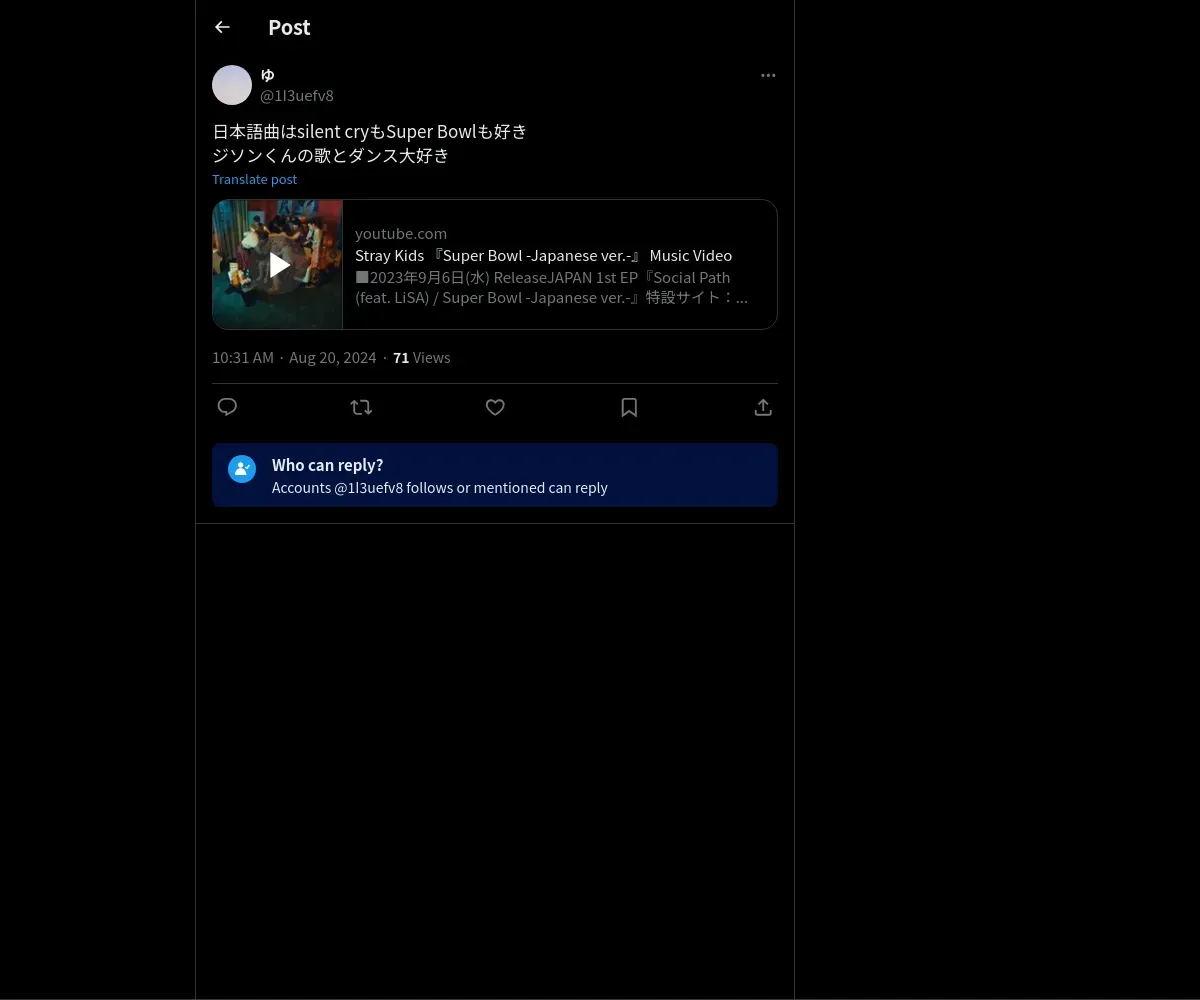Open the youtube.com domain link

(x=401, y=233)
